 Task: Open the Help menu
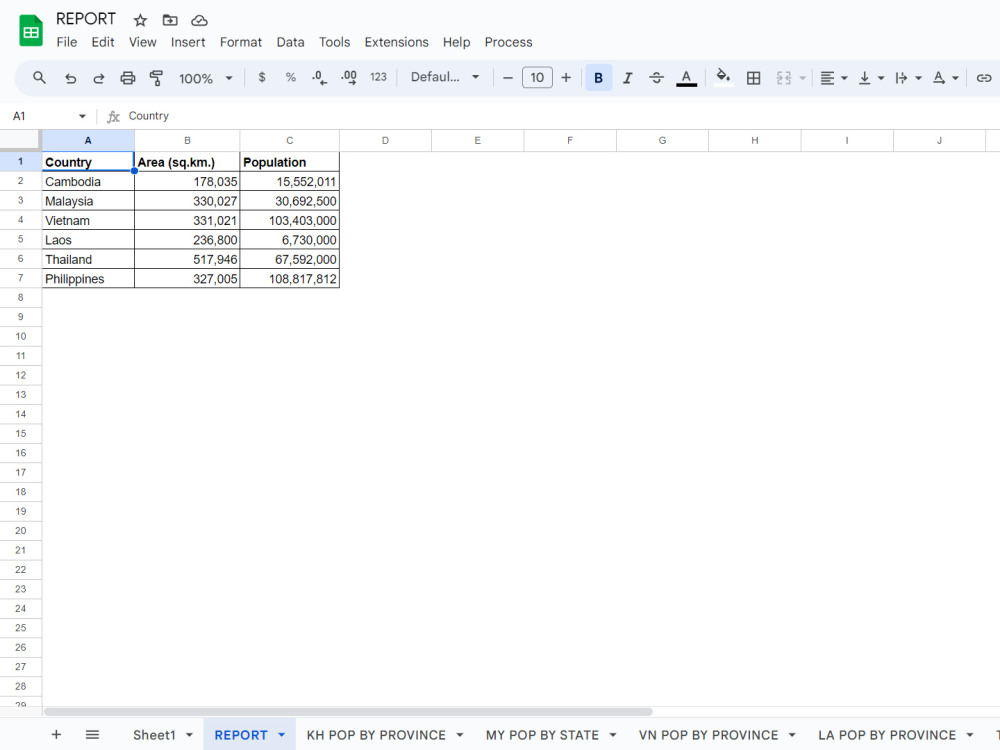pos(456,42)
